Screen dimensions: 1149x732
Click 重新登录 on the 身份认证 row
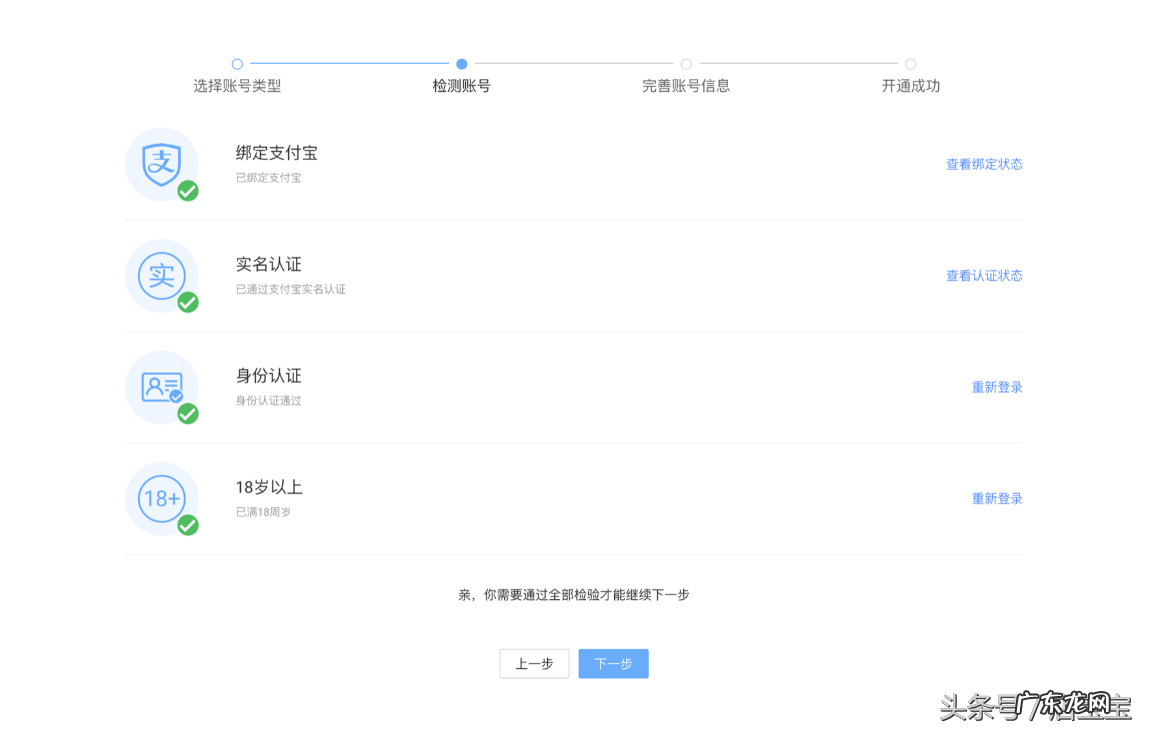pos(995,387)
